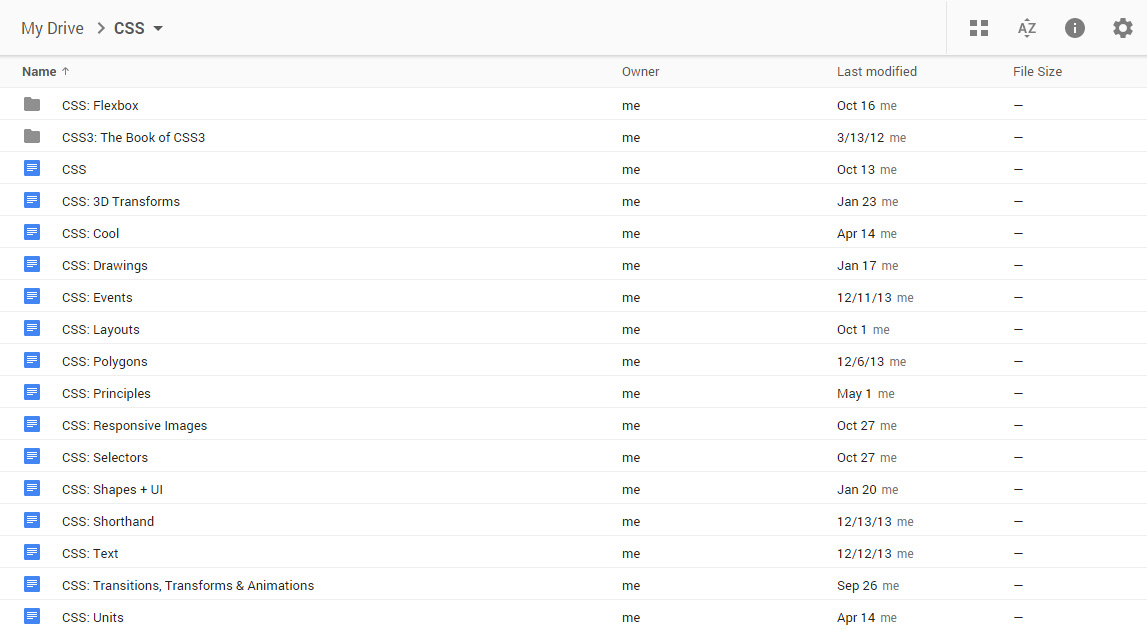Select the CSS: Cool file name
1147x631 pixels.
[x=91, y=234]
